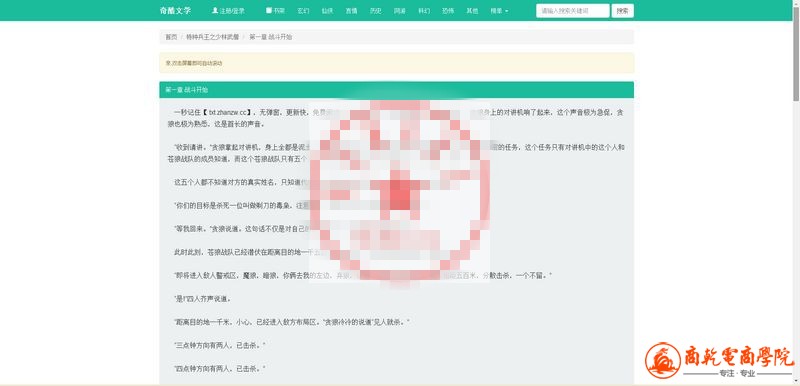
Task: Go to the 仙侠 category
Action: tap(327, 11)
